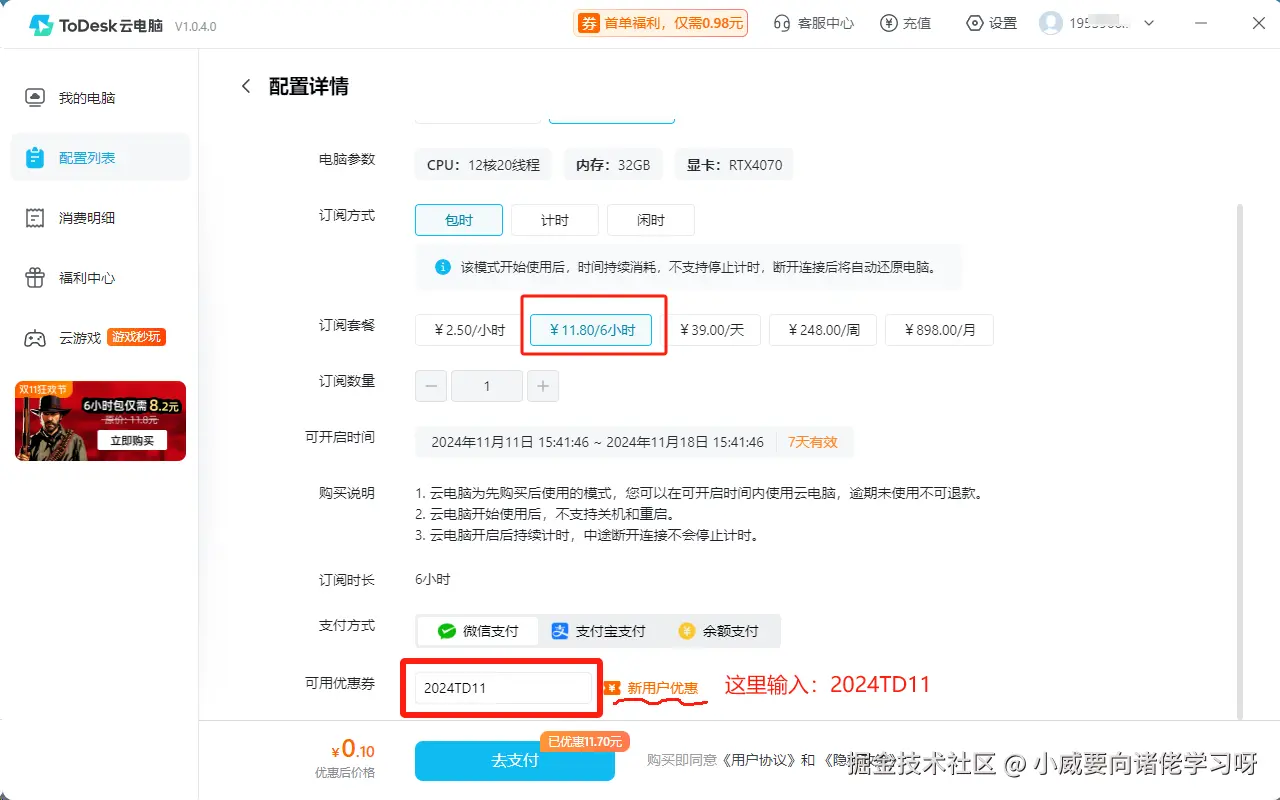Viewport: 1280px width, 800px height.
Task: Click the 新用户优惠 coupon icon
Action: click(614, 686)
